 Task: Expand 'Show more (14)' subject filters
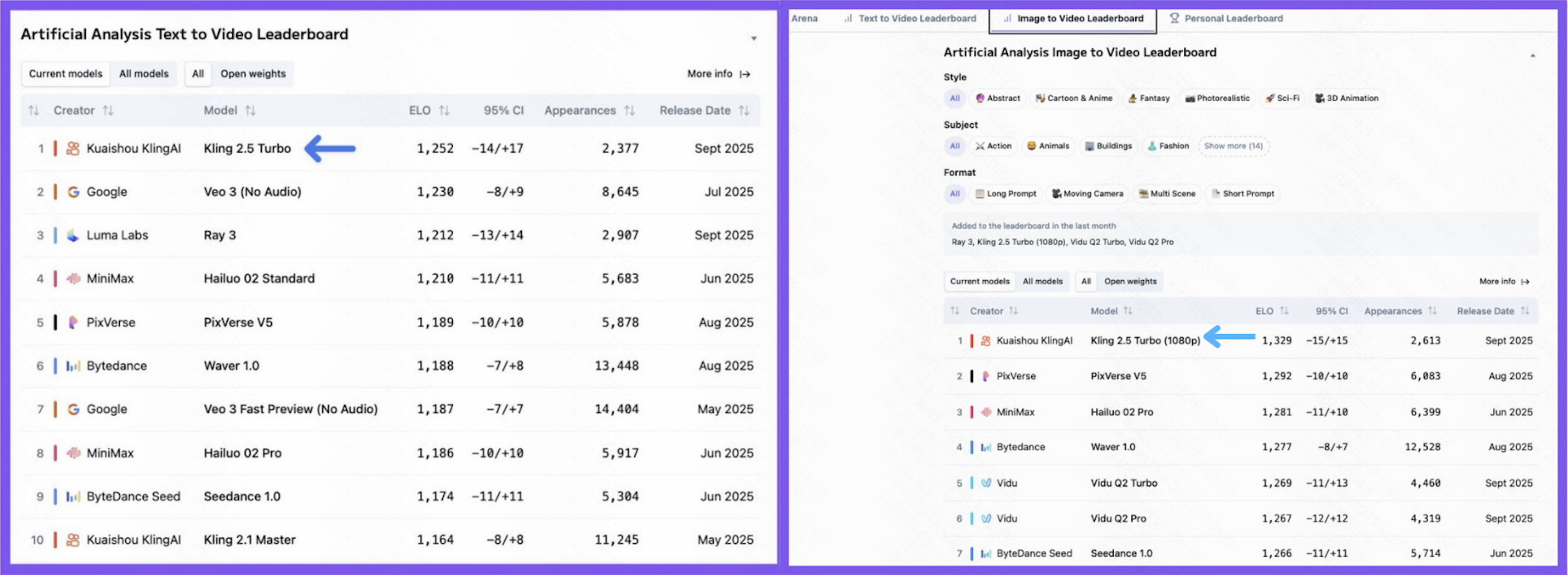(1233, 146)
